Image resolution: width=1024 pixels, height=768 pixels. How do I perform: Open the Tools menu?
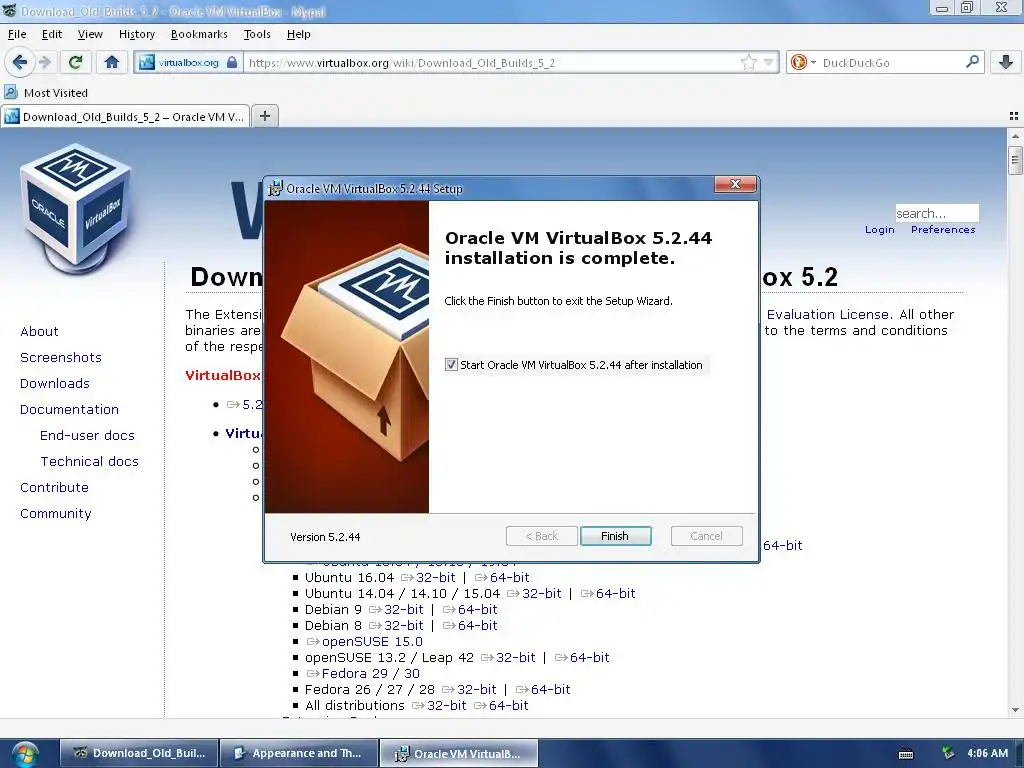click(257, 34)
